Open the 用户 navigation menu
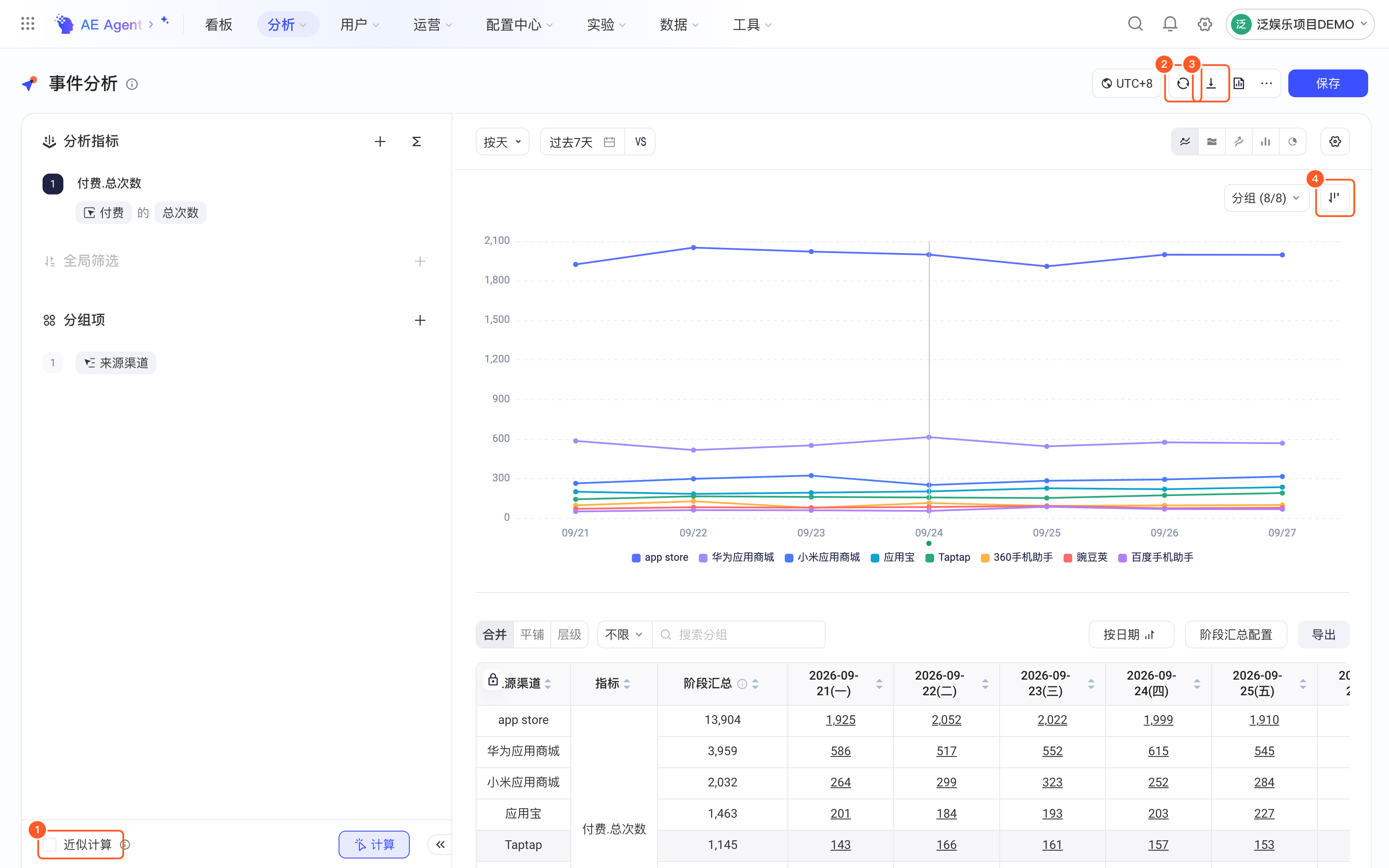The height and width of the screenshot is (868, 1389). (x=359, y=24)
